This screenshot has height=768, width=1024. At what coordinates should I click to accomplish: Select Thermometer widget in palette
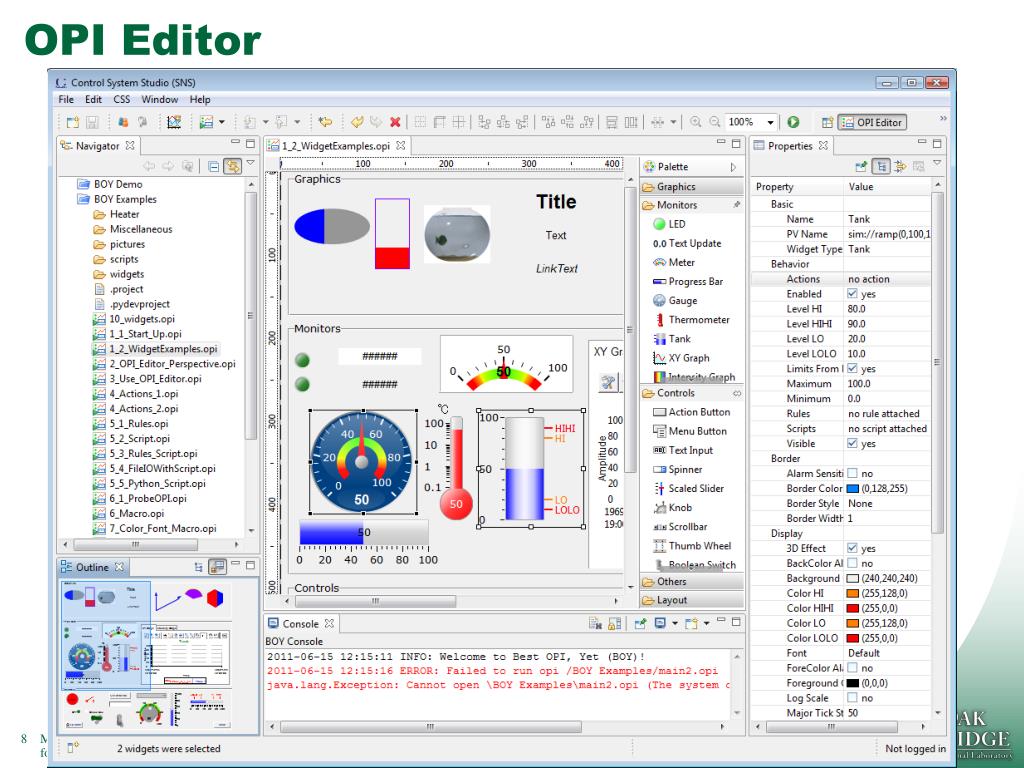[692, 319]
